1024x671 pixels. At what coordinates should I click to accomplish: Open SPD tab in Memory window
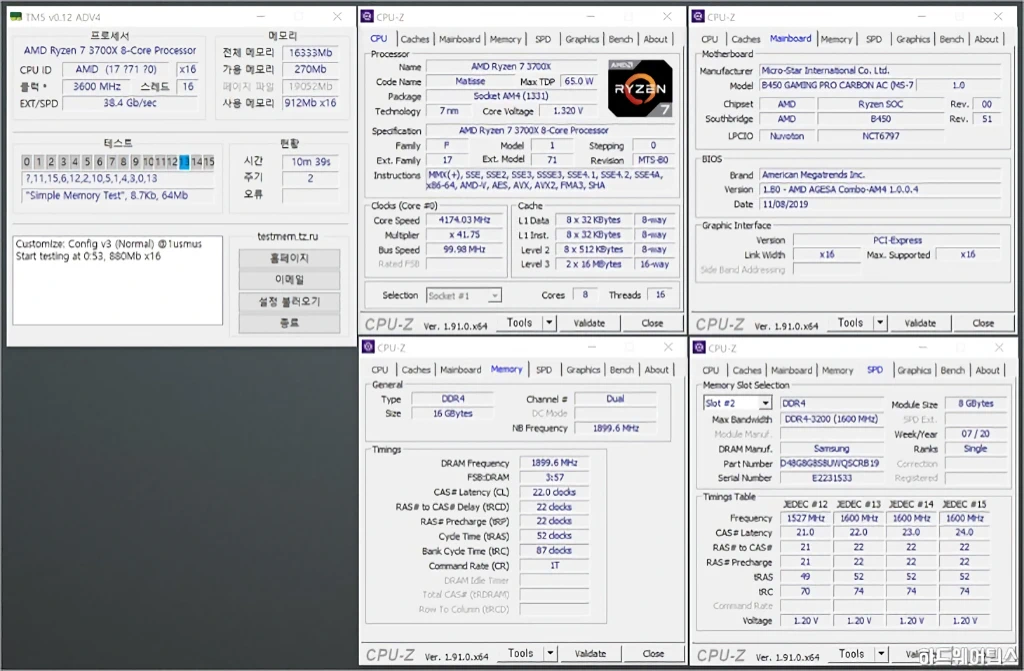click(x=544, y=370)
